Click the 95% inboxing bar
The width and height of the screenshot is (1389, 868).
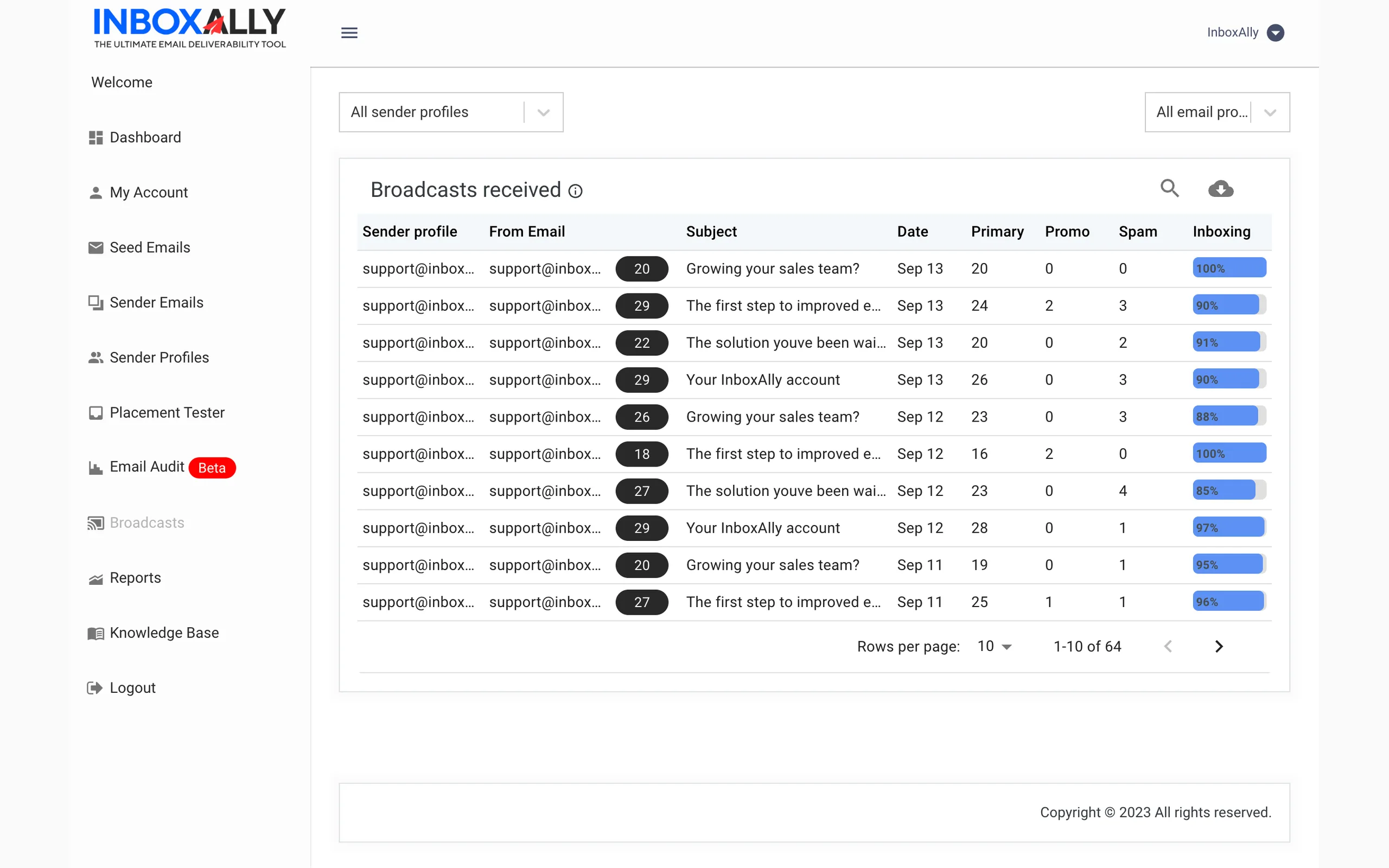[1229, 564]
